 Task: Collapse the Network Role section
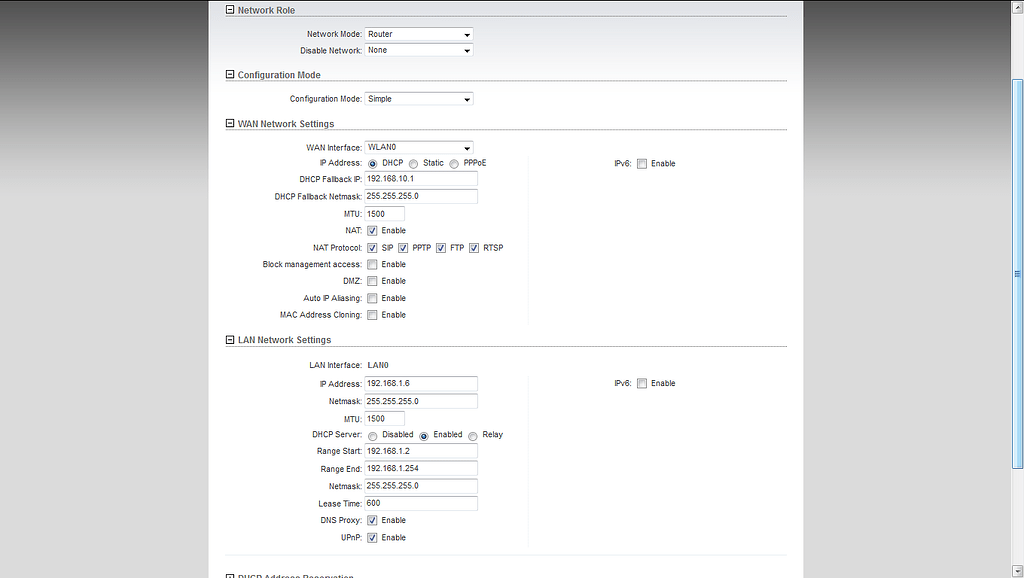tap(229, 10)
